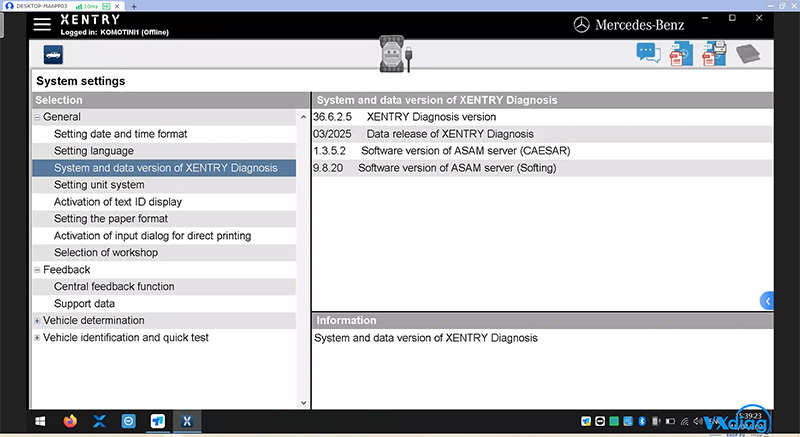This screenshot has height=437, width=800.
Task: Click the battery tray icon
Action: tap(670, 422)
